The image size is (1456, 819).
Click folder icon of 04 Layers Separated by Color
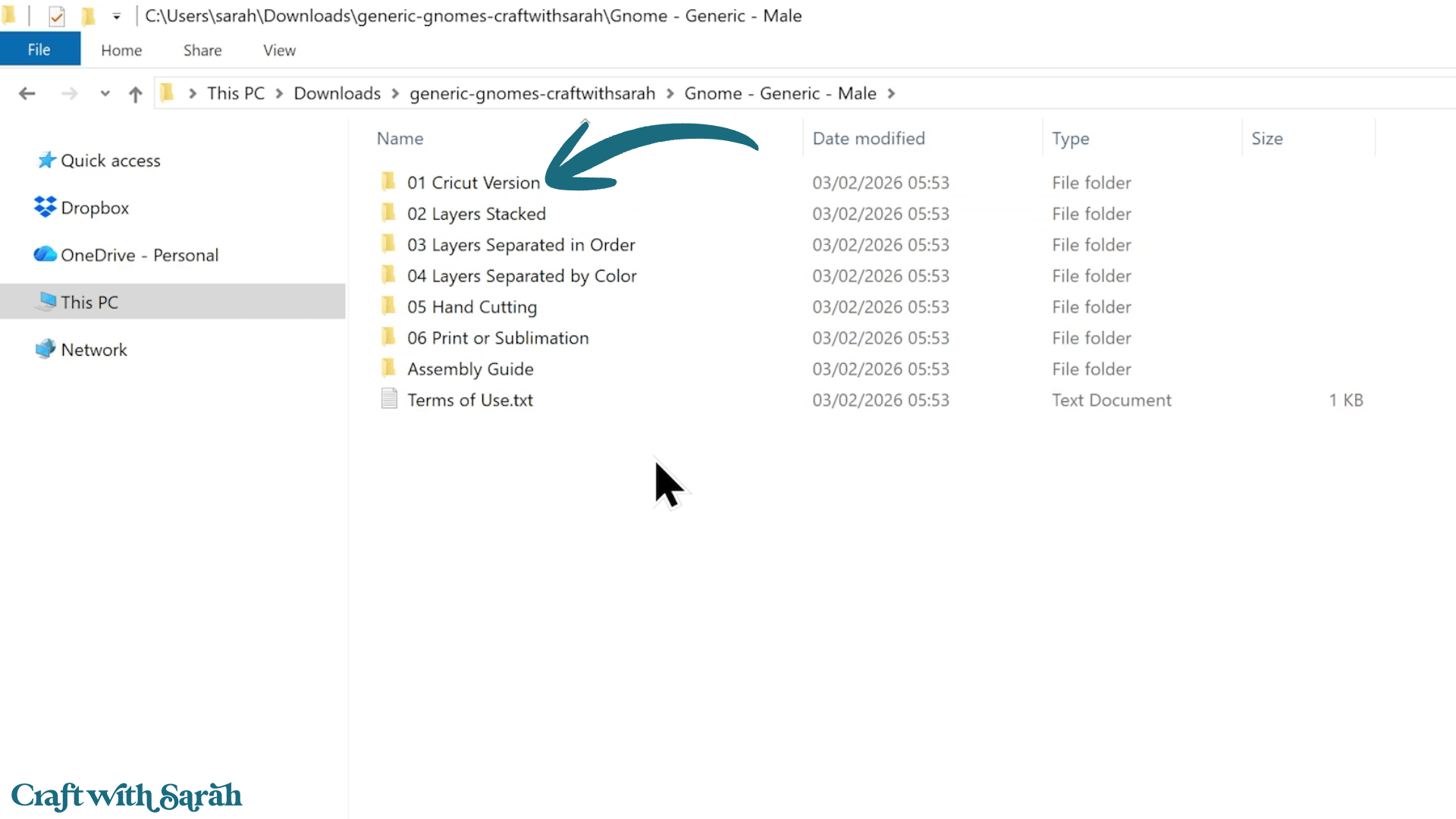[388, 275]
